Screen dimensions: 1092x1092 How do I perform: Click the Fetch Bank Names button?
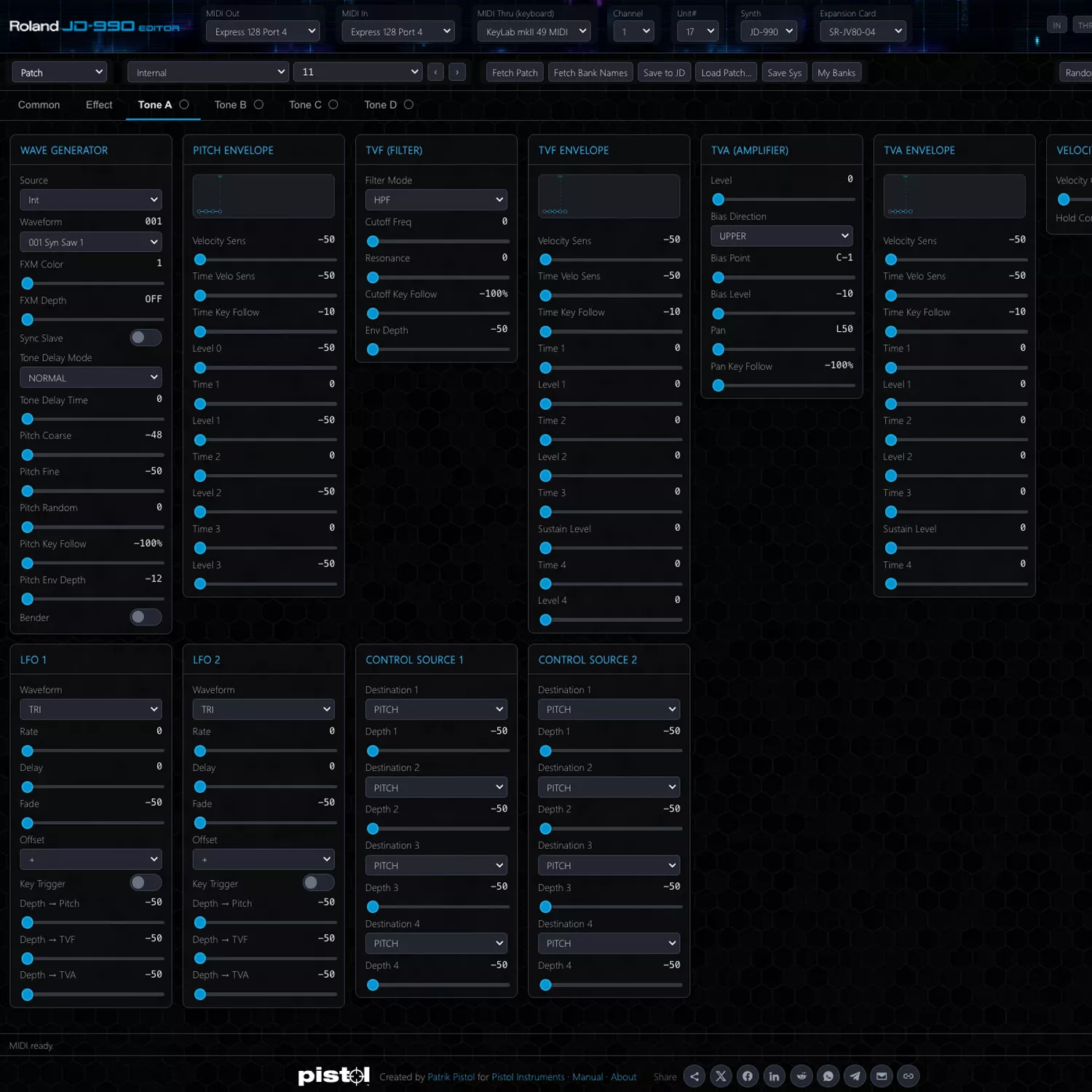590,72
